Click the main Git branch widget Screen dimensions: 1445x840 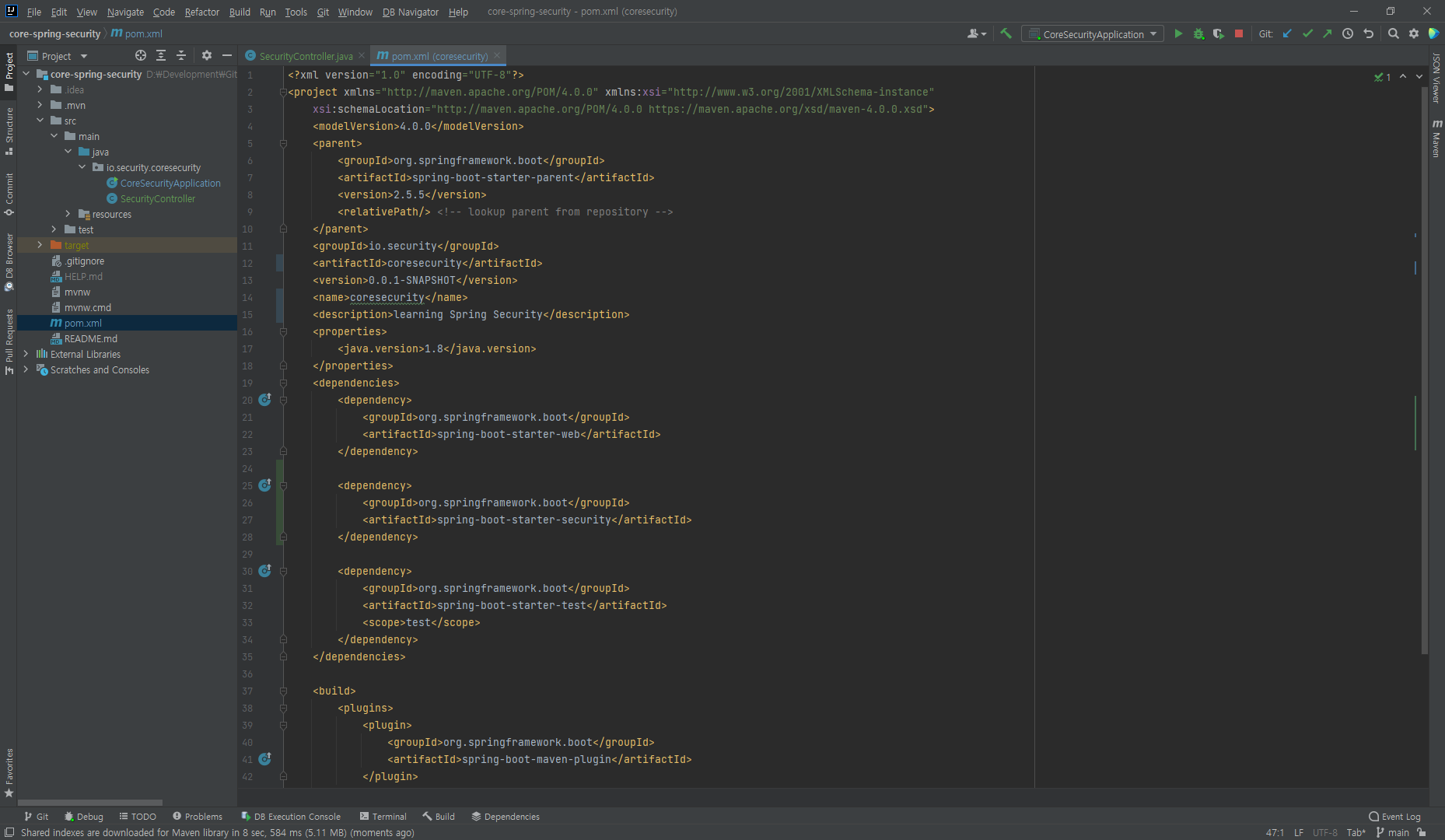1393,832
